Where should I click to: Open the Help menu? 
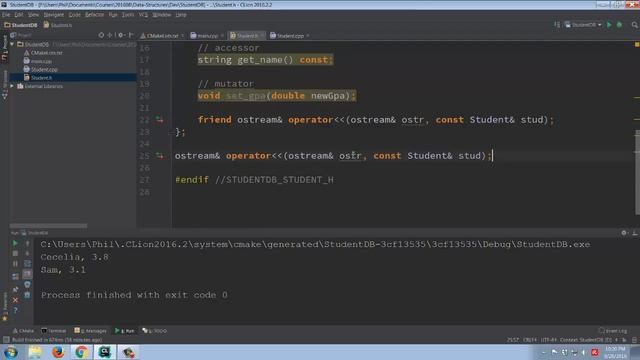click(181, 15)
